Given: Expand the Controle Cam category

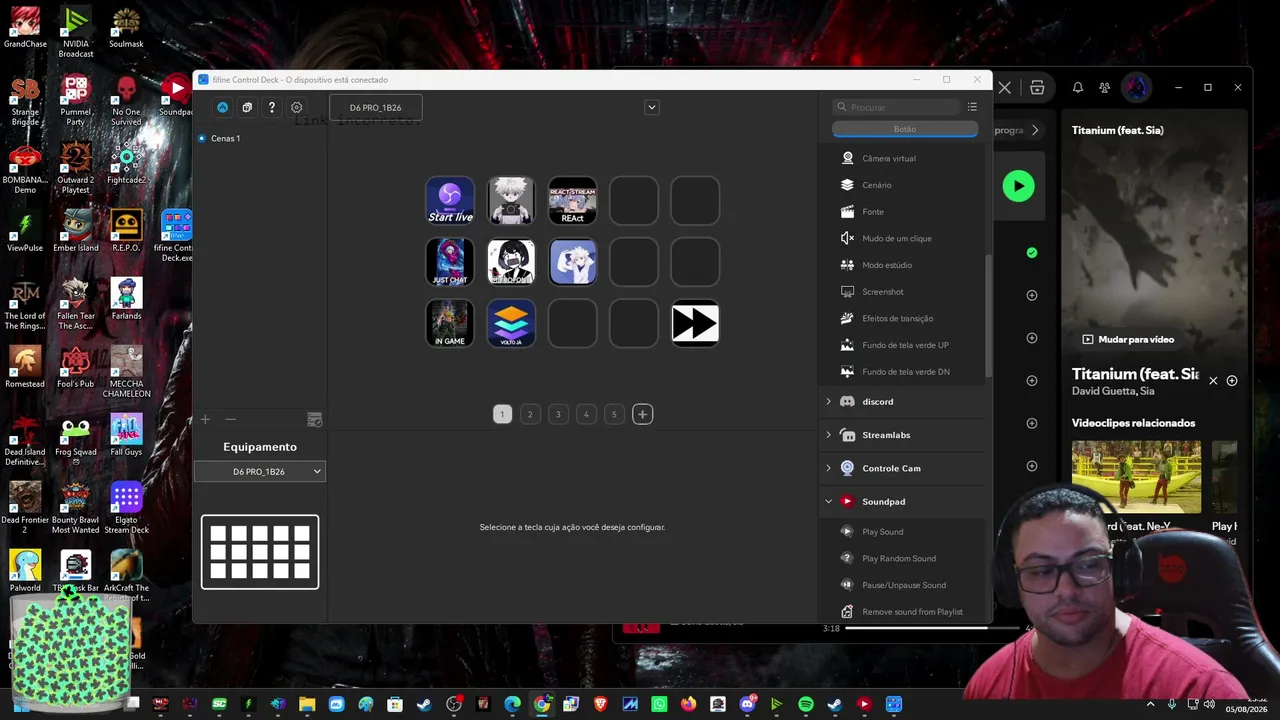Looking at the screenshot, I should [828, 468].
